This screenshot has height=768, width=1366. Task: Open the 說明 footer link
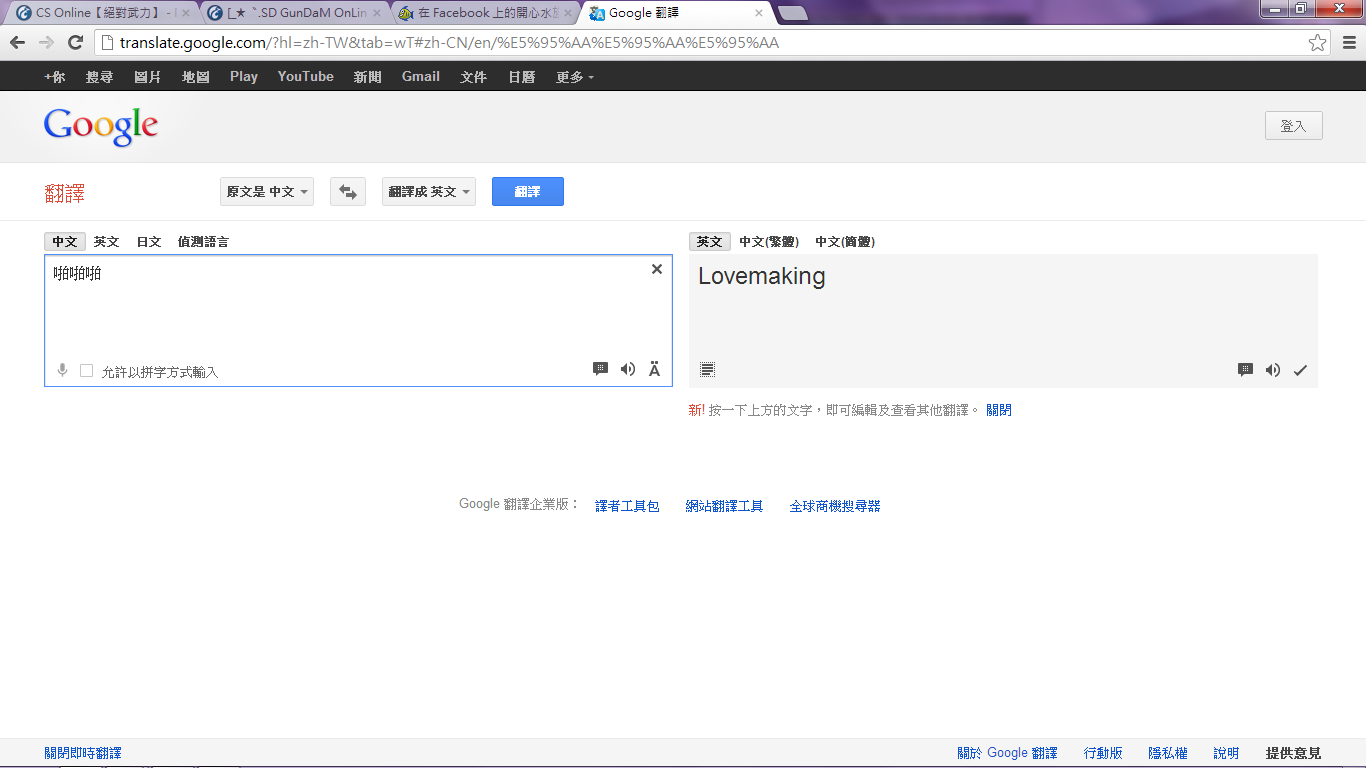[x=1227, y=753]
